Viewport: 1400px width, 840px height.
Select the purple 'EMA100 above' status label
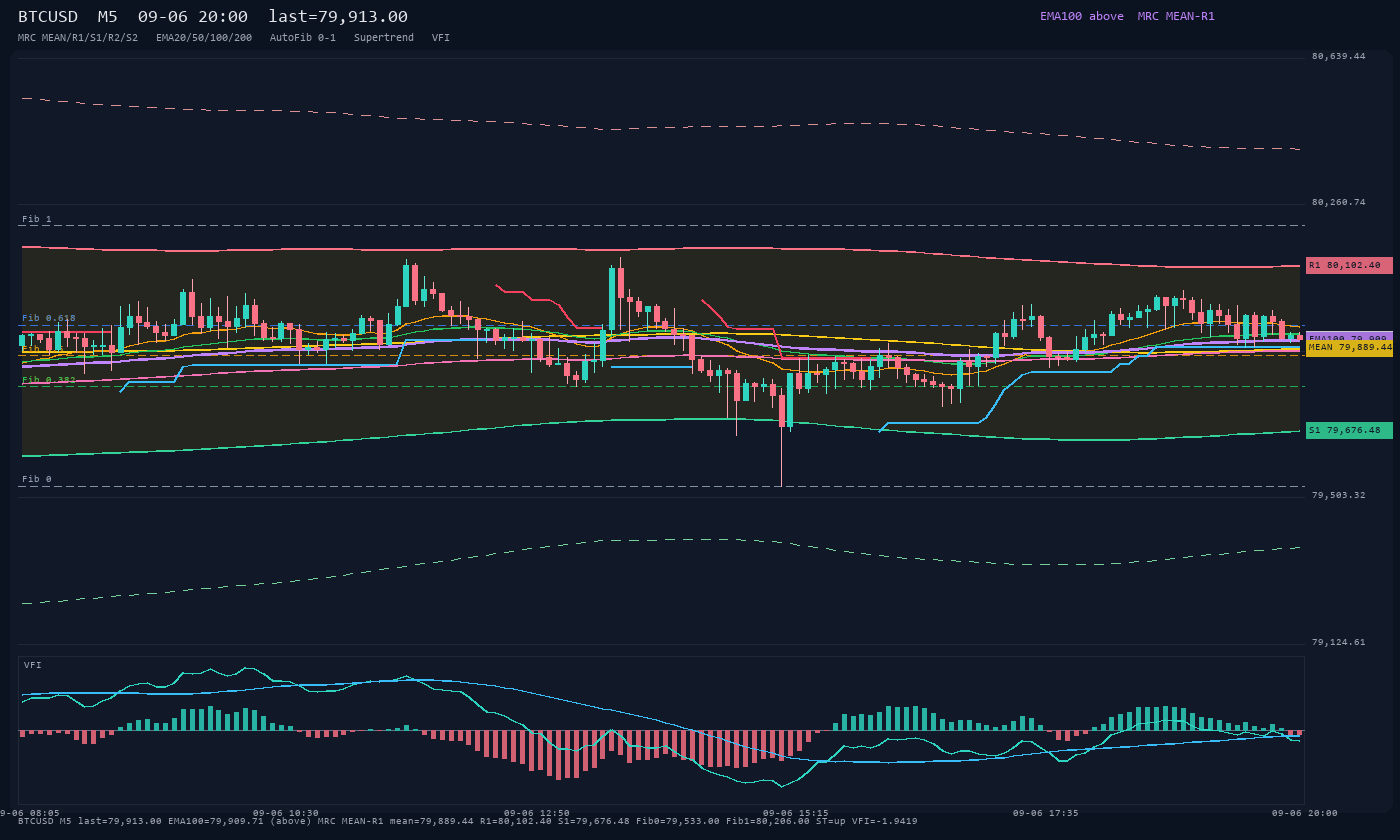pyautogui.click(x=1082, y=16)
